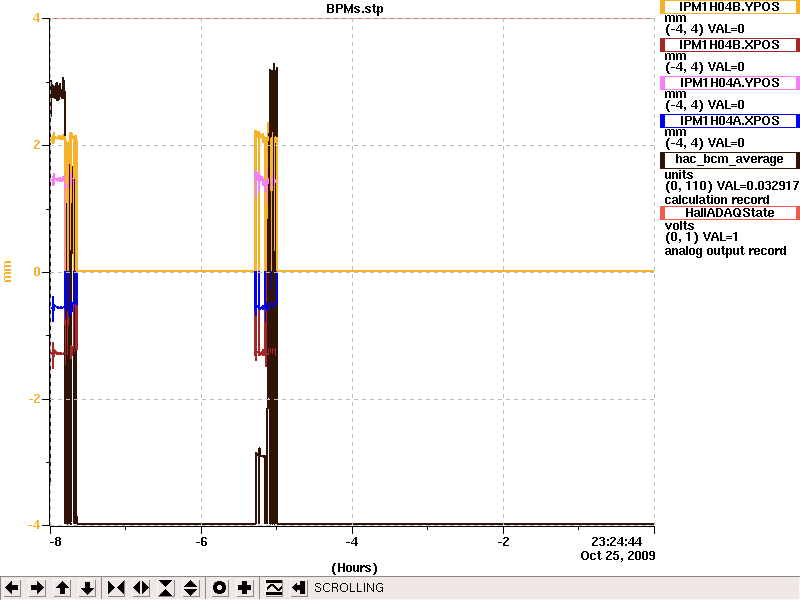Click the SCROLLING status label

click(x=349, y=588)
